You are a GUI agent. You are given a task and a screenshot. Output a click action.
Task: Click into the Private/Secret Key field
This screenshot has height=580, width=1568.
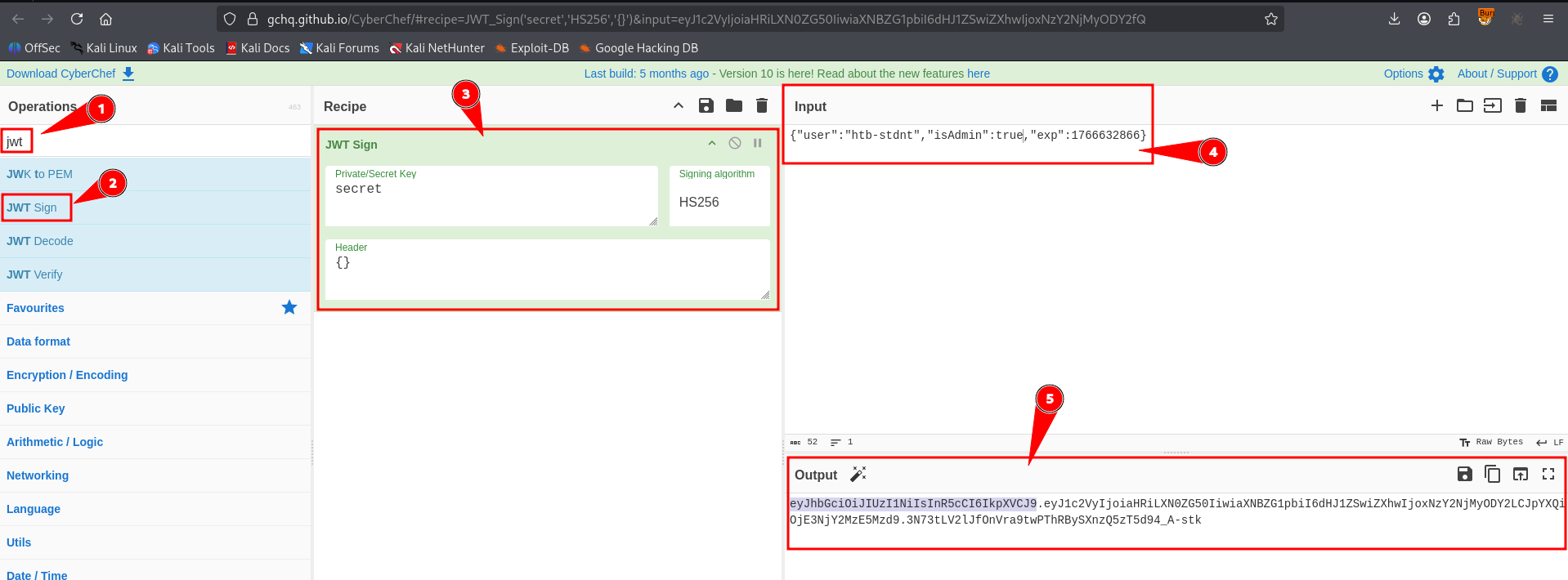491,199
